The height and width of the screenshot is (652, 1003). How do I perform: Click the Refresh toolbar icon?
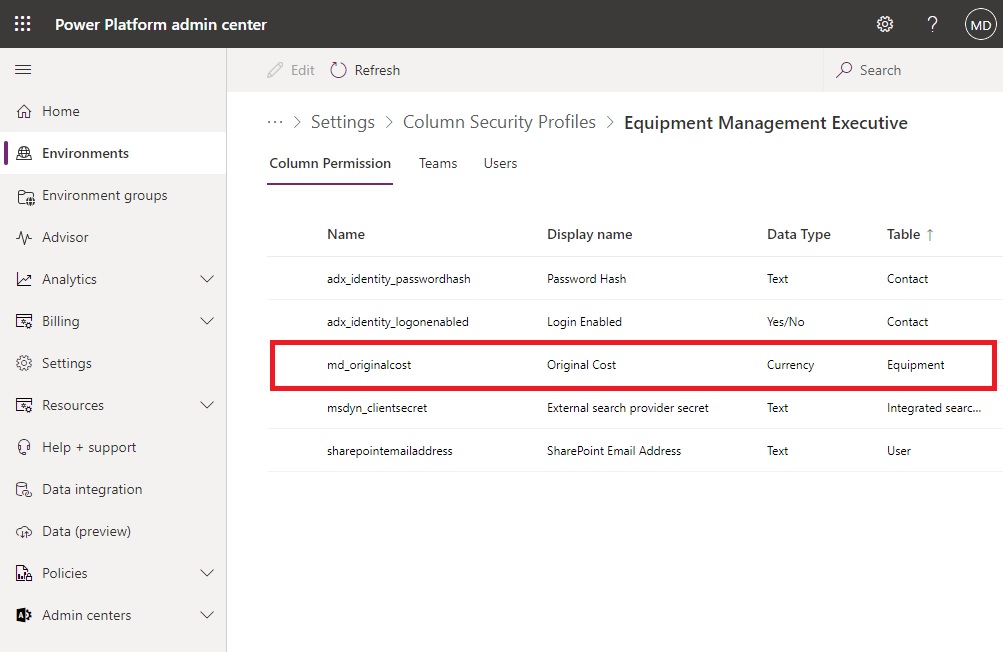[x=338, y=70]
